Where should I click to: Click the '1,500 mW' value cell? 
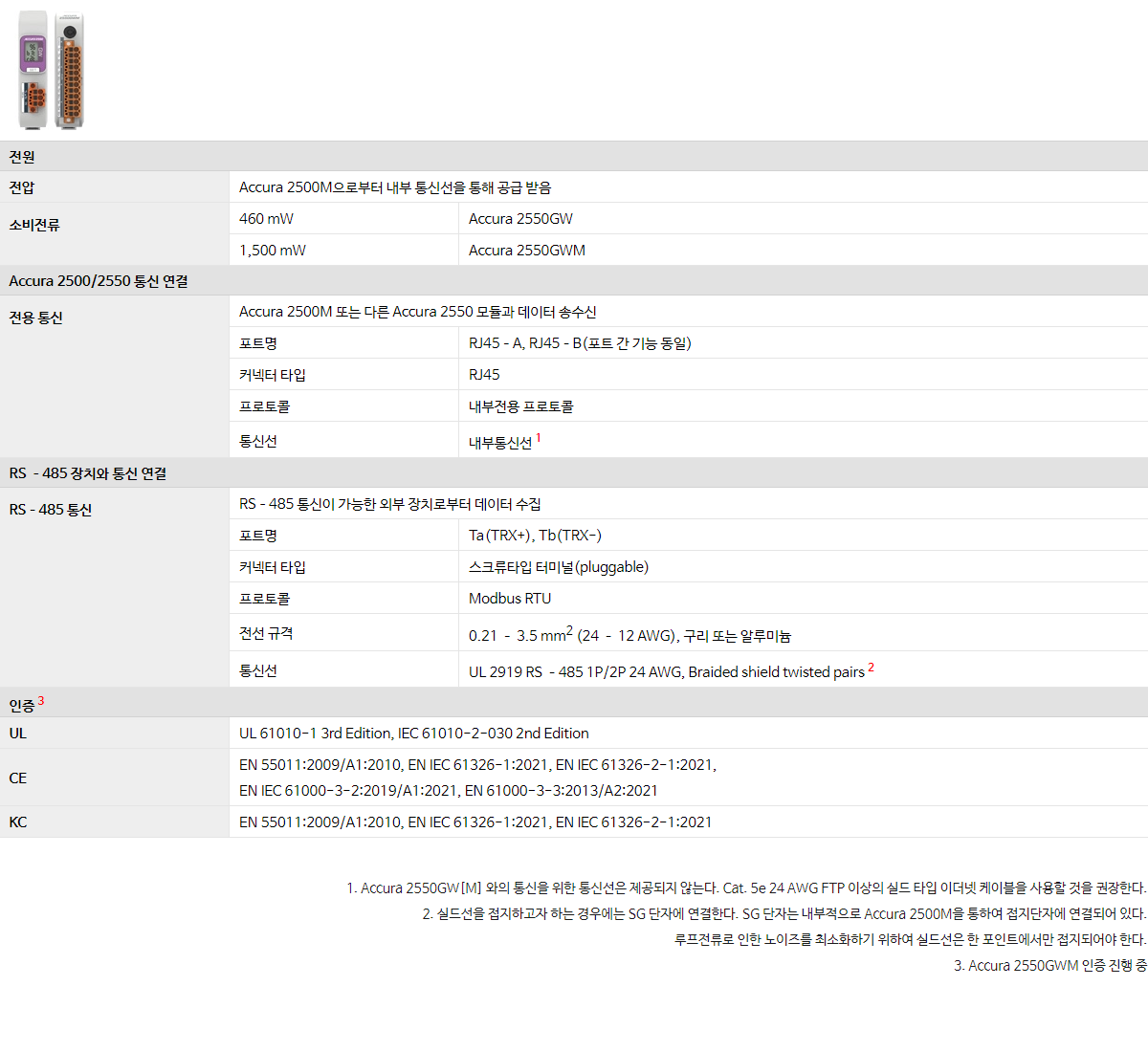click(343, 251)
